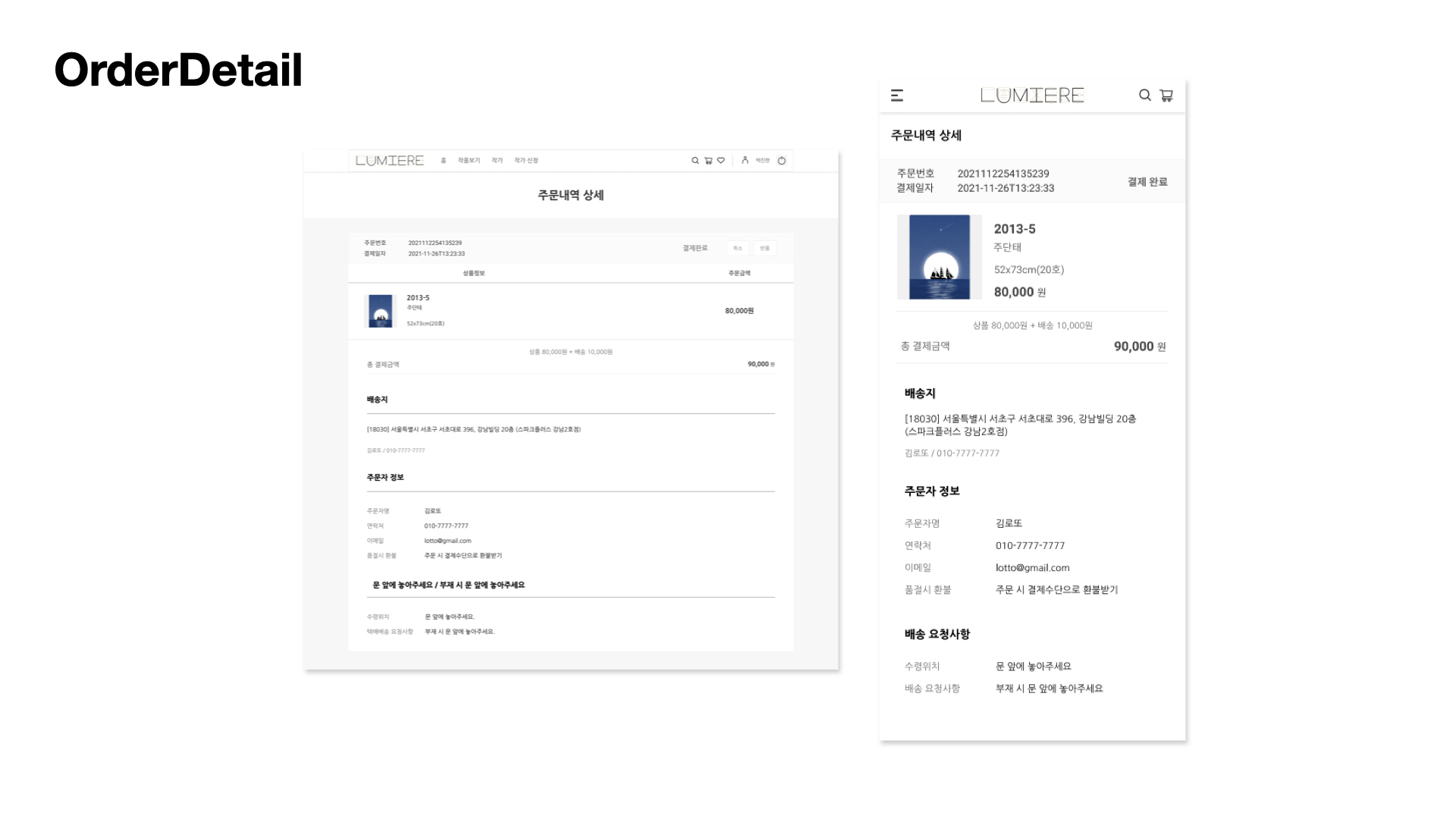Open the cart icon in the mobile header
This screenshot has width=1456, height=819.
(x=1166, y=96)
